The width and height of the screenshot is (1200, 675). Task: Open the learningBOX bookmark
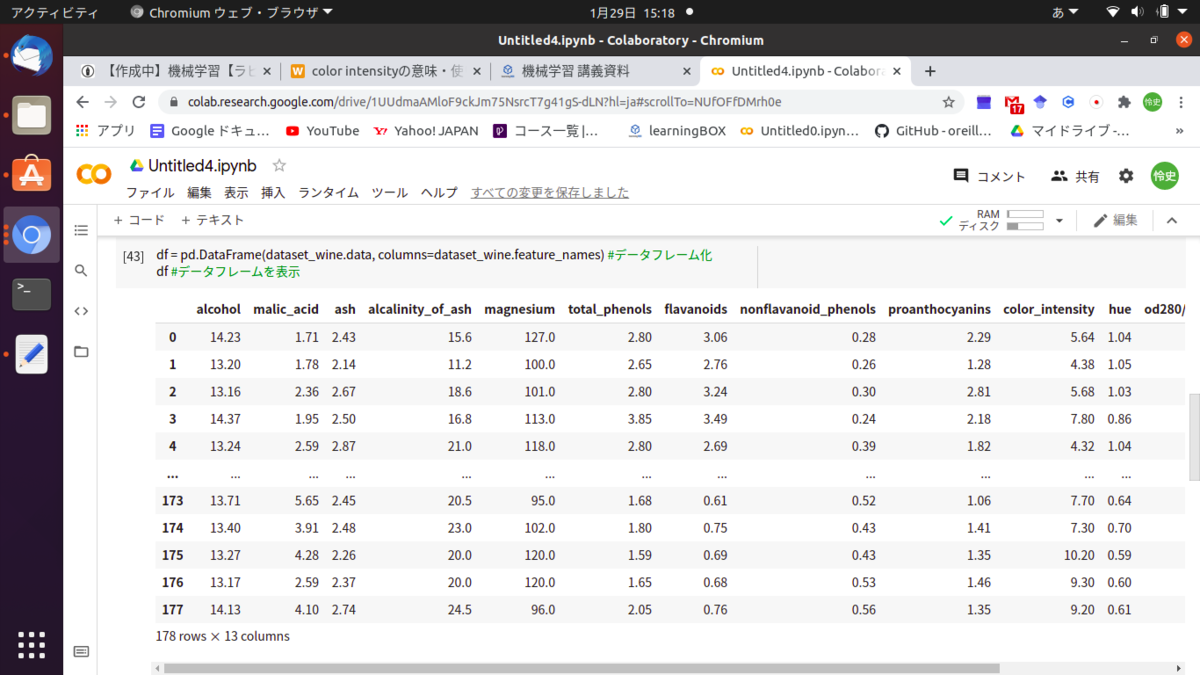pyautogui.click(x=677, y=131)
